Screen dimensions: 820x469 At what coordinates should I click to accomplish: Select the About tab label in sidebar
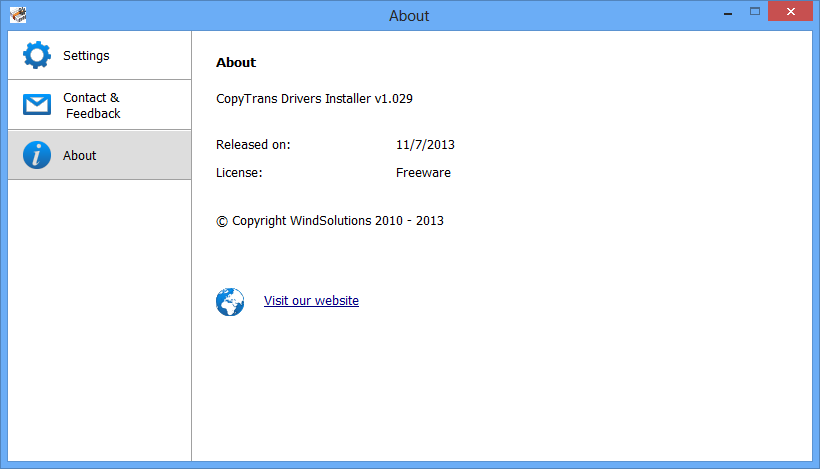pyautogui.click(x=79, y=155)
